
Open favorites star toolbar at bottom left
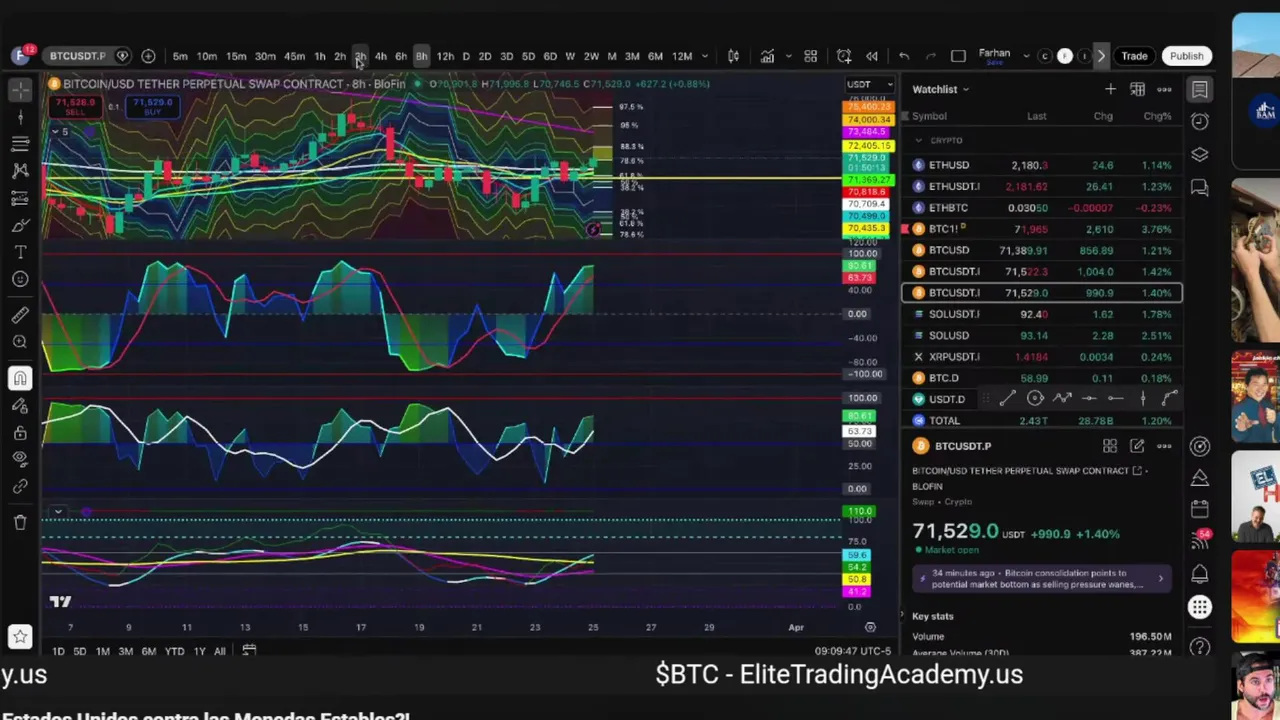tap(20, 636)
